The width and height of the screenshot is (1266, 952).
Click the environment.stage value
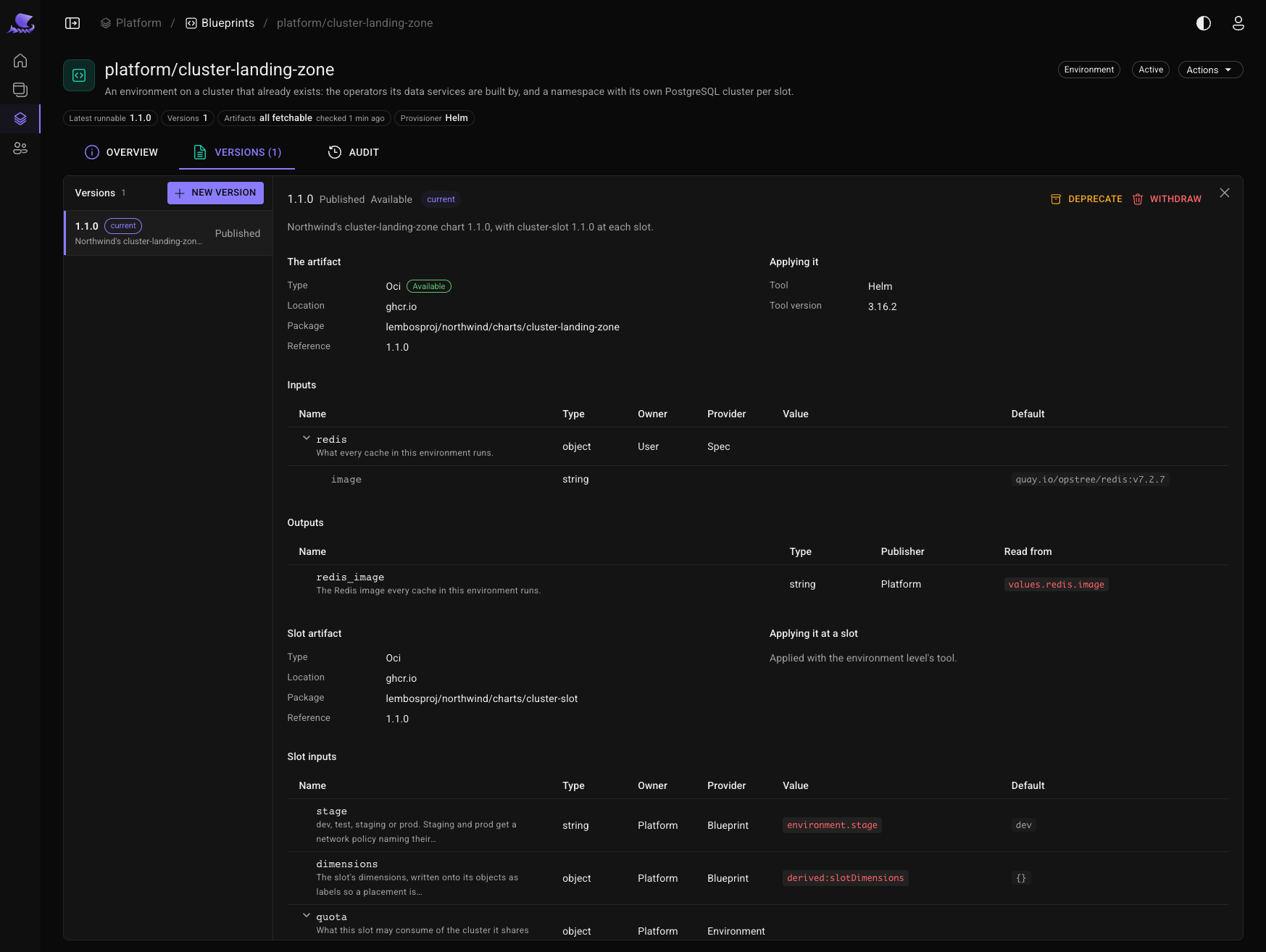[832, 825]
